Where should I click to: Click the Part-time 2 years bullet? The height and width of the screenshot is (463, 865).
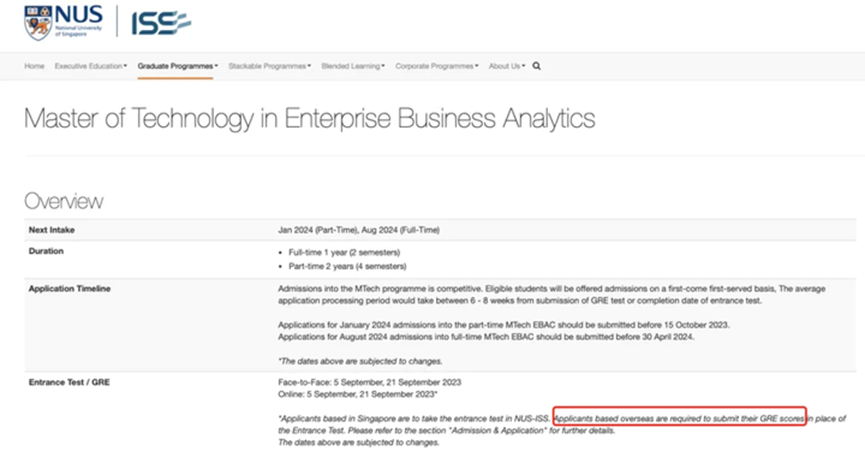click(344, 266)
